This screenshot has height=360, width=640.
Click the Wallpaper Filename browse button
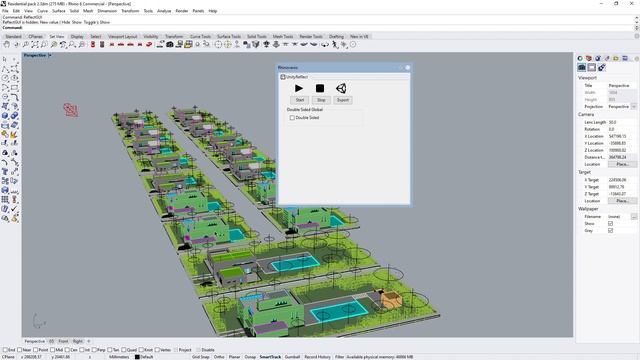[x=634, y=217]
